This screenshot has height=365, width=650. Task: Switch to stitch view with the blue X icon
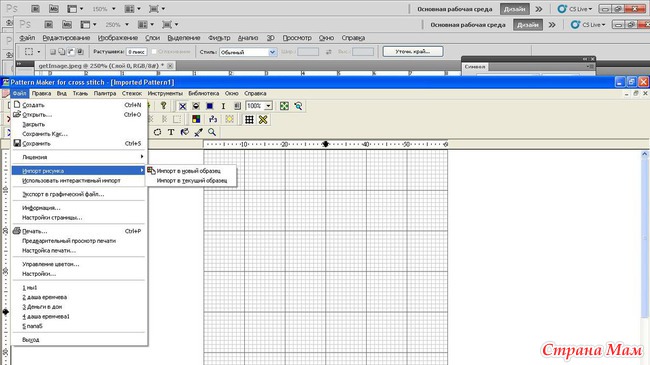tap(182, 106)
